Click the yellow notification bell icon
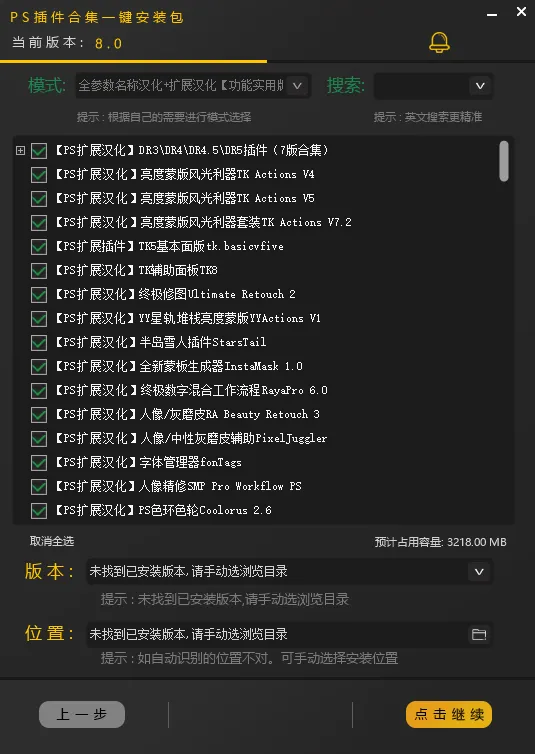 click(x=439, y=43)
